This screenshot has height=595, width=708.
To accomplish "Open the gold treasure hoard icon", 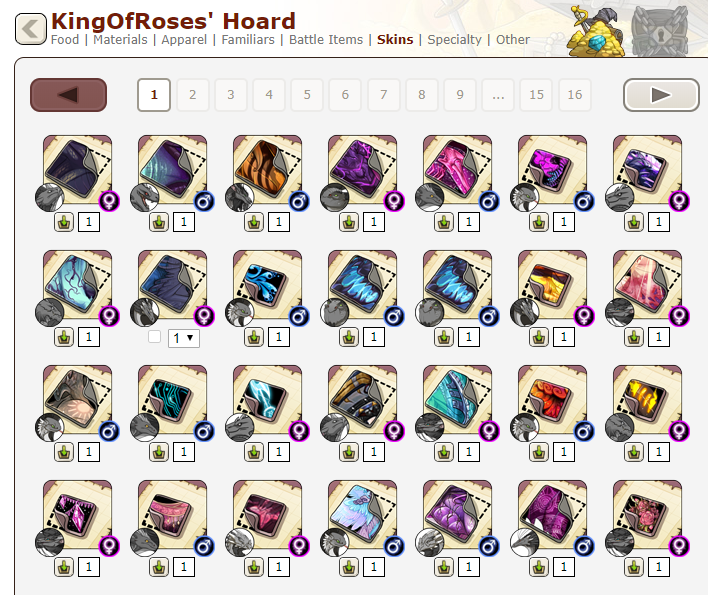I will pyautogui.click(x=596, y=32).
